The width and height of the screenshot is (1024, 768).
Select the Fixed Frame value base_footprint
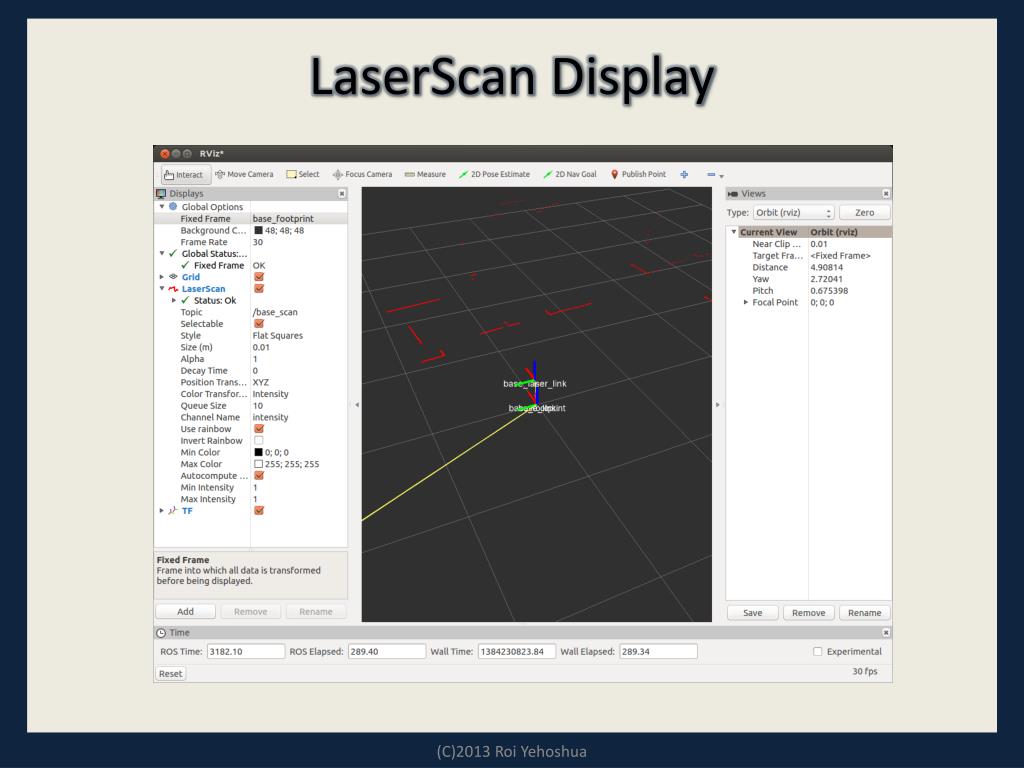(283, 219)
